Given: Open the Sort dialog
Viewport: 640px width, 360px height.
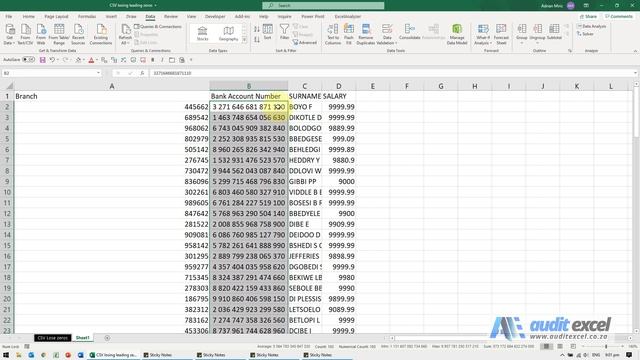Looking at the screenshot, I should [x=267, y=32].
